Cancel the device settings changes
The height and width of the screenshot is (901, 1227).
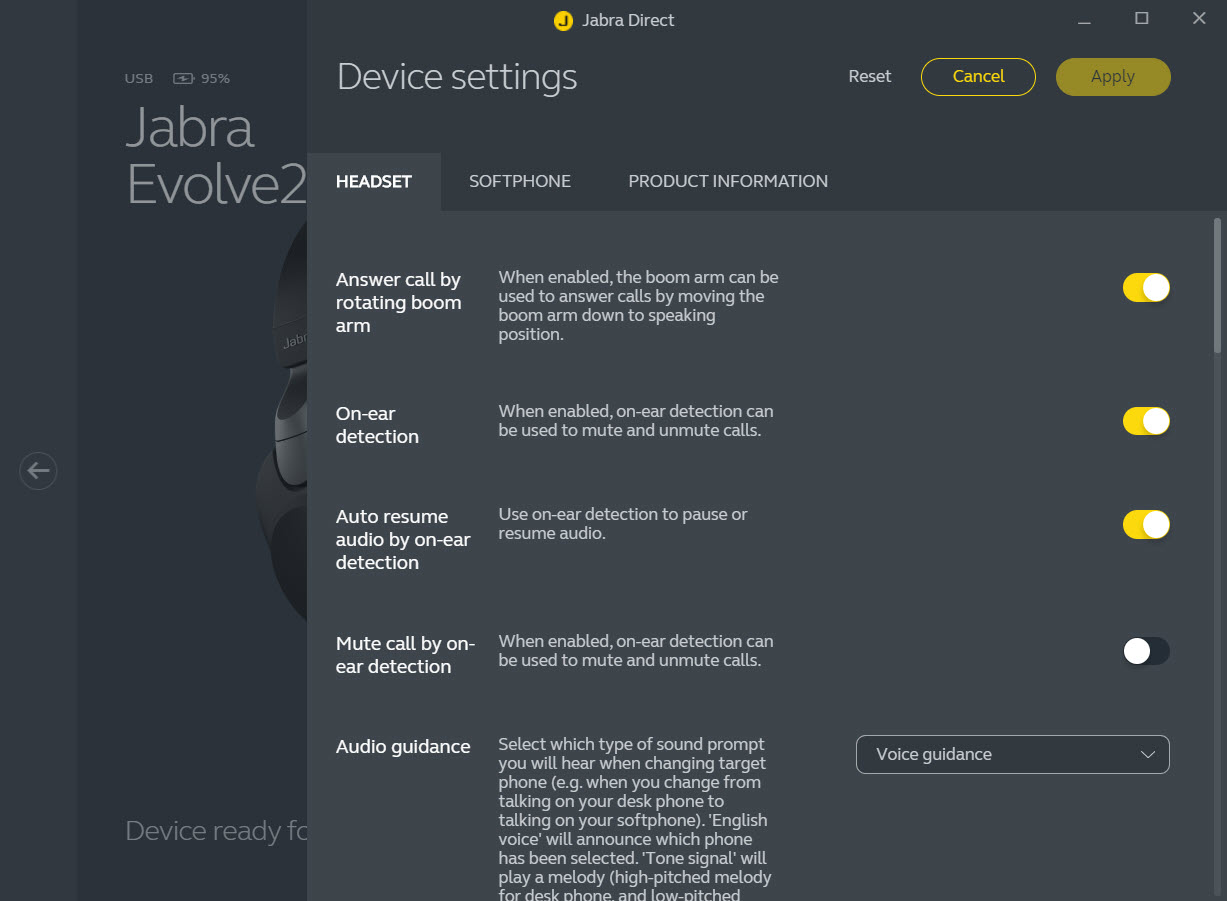(x=978, y=76)
